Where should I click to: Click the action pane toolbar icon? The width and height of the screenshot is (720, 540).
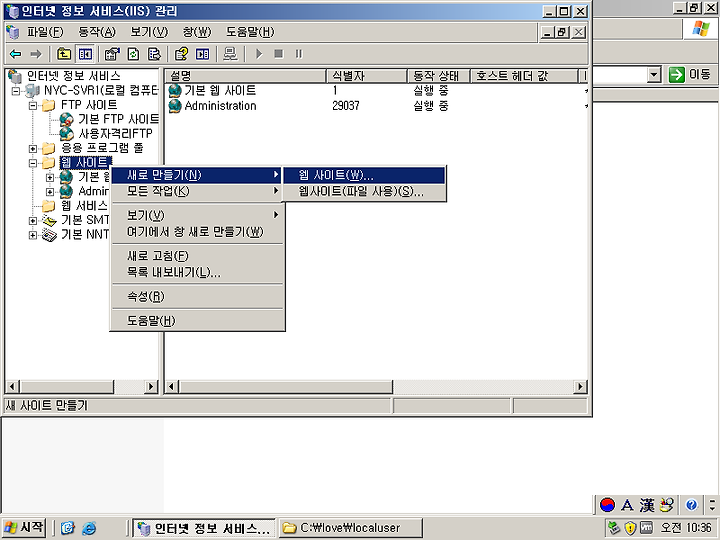click(x=202, y=54)
